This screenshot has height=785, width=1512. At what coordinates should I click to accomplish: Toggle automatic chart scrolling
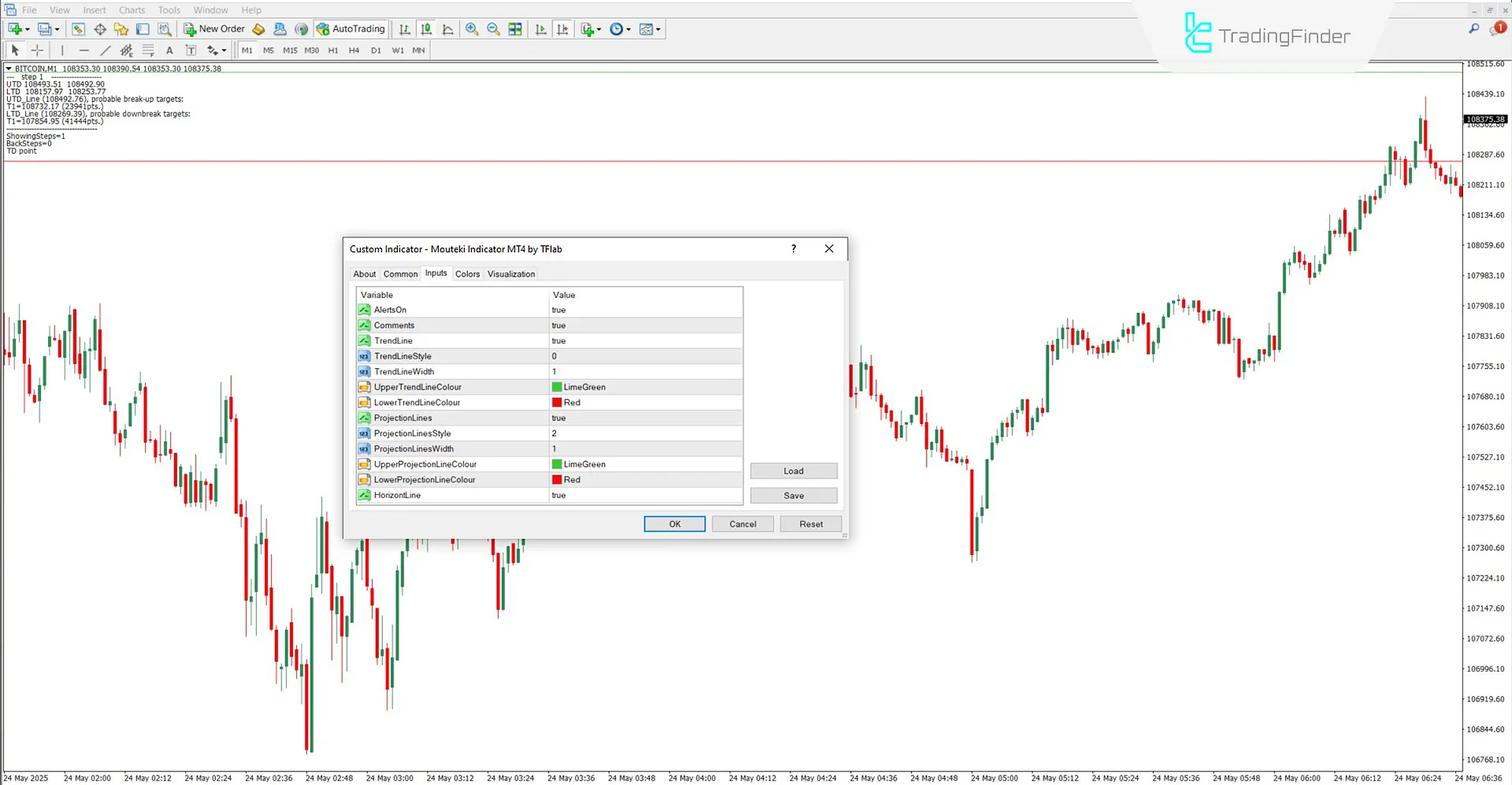pos(541,29)
